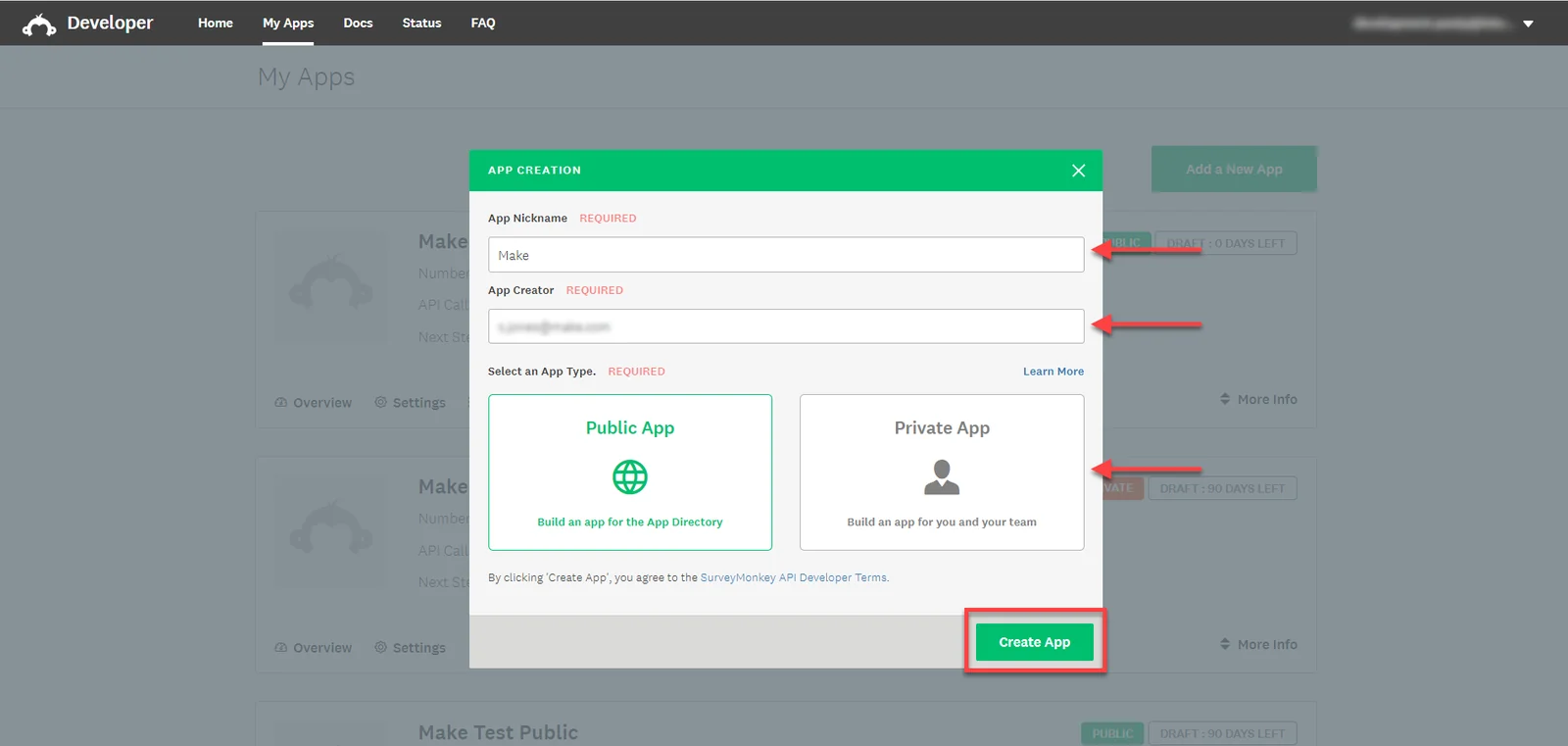Open Settings for the 0 days left app

coord(410,403)
